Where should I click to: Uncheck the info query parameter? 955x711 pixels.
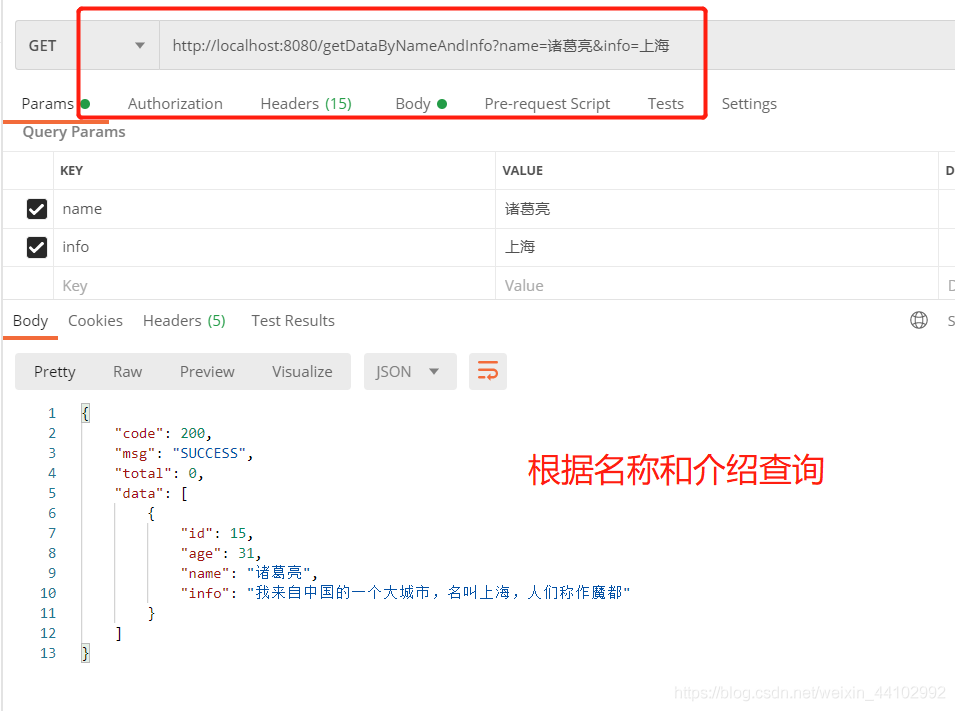point(37,247)
